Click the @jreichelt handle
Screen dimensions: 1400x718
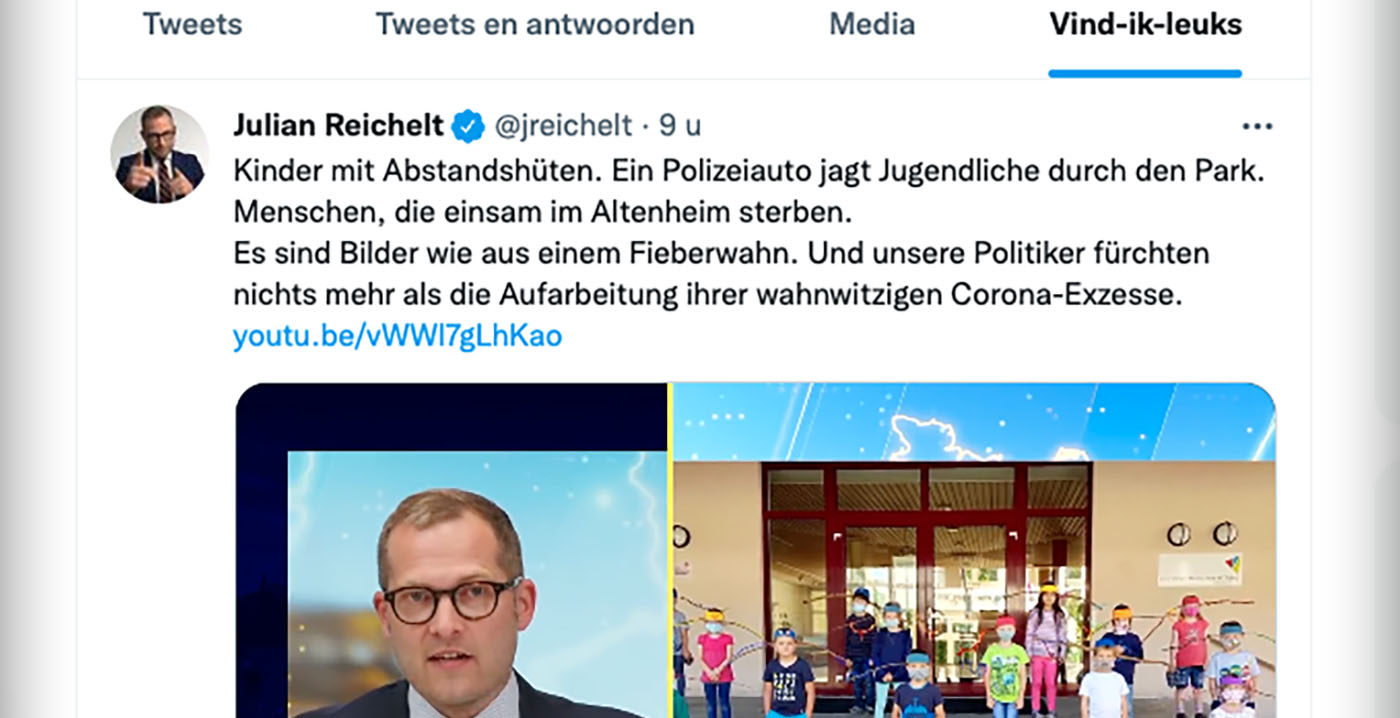point(563,126)
